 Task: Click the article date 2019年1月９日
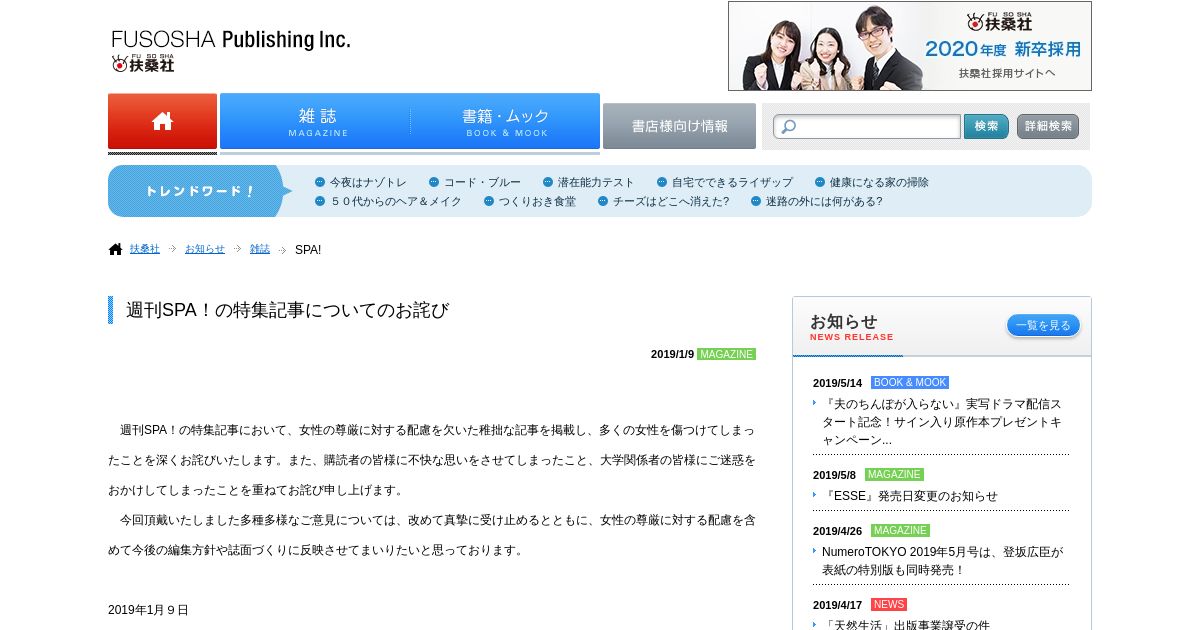tap(148, 610)
